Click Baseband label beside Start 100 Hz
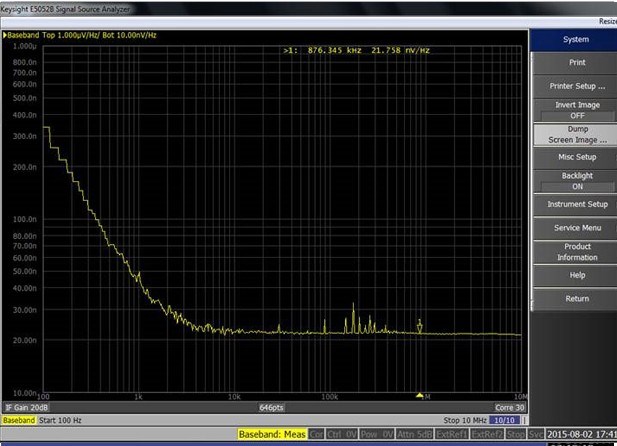 (18, 420)
